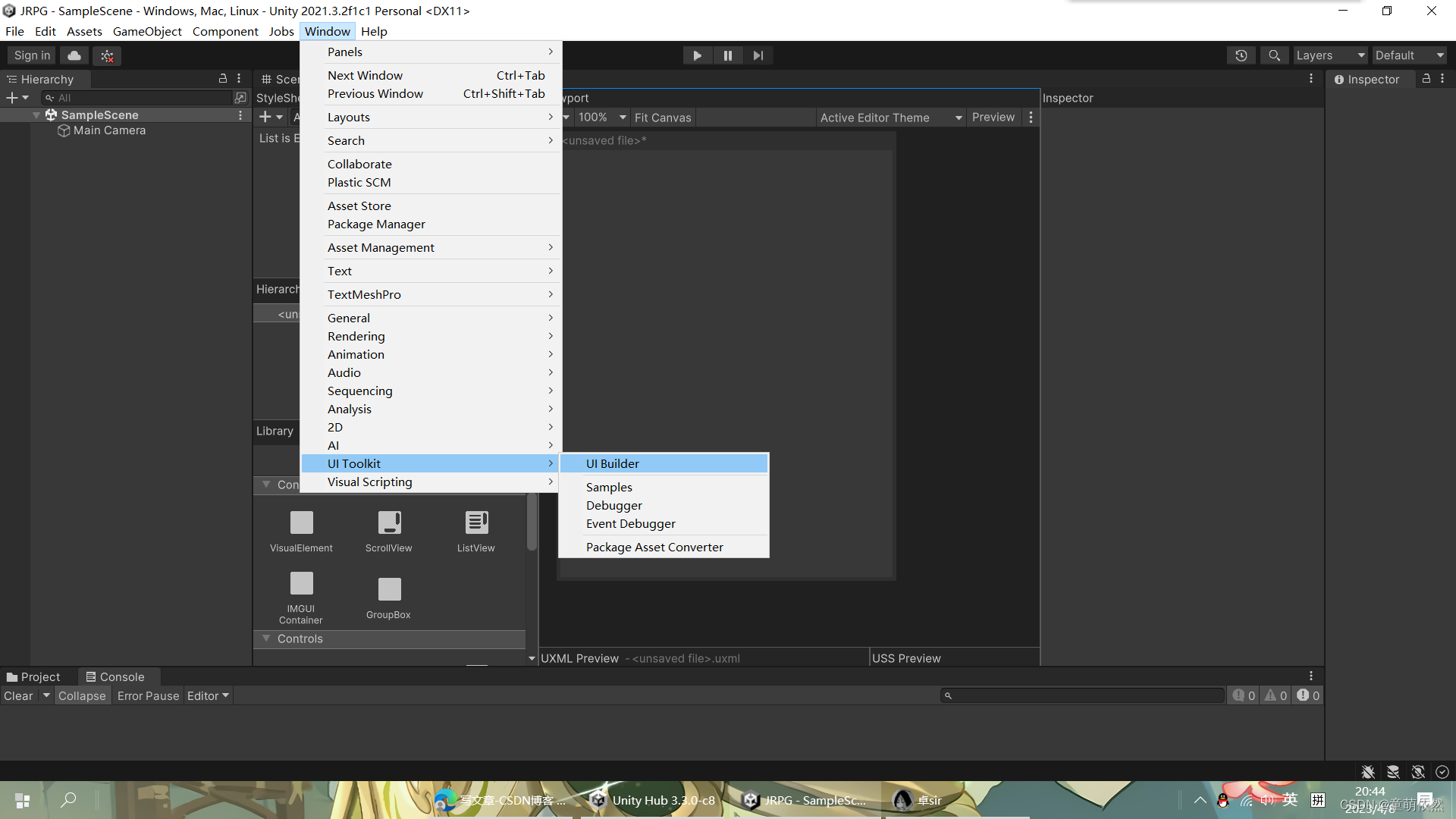This screenshot has height=819, width=1456.
Task: Toggle the Hierarchy panel lock padlock
Action: tap(222, 78)
